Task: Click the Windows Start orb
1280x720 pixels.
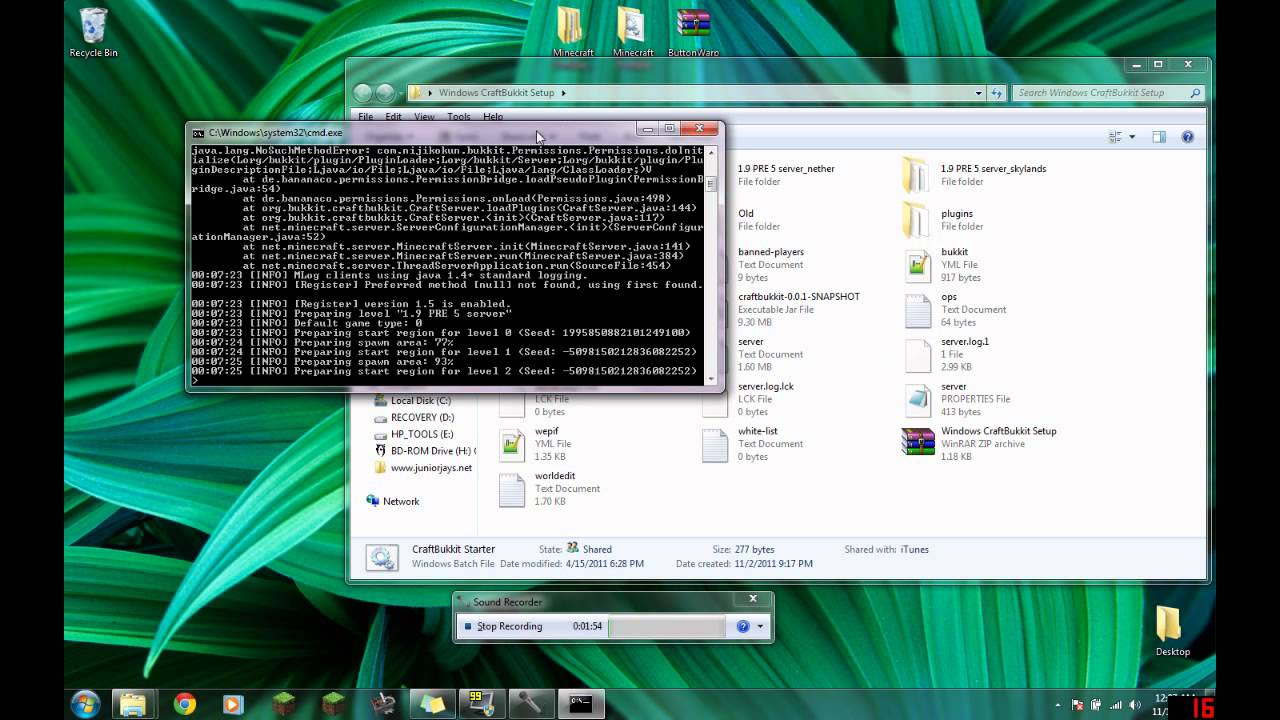Action: coord(85,703)
